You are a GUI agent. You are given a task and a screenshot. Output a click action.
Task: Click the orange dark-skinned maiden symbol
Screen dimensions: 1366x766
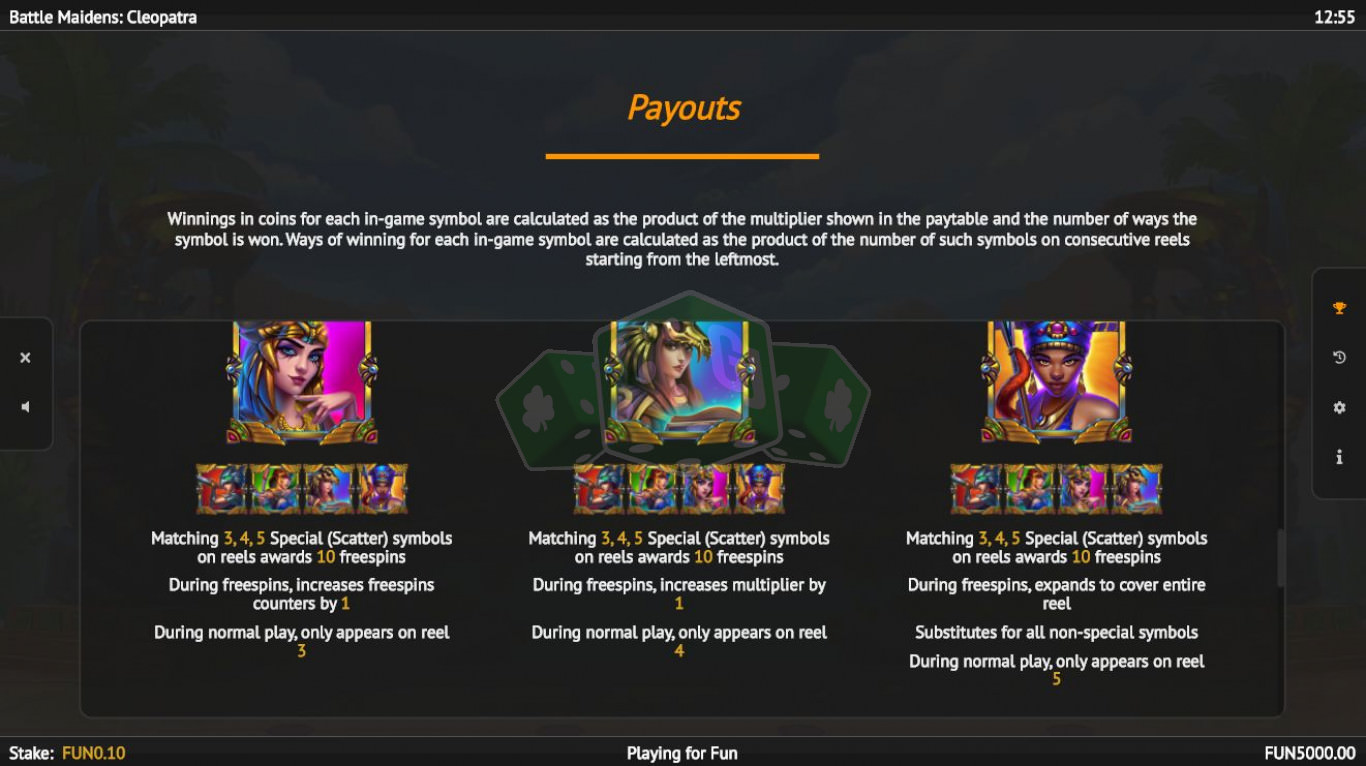(x=1057, y=383)
